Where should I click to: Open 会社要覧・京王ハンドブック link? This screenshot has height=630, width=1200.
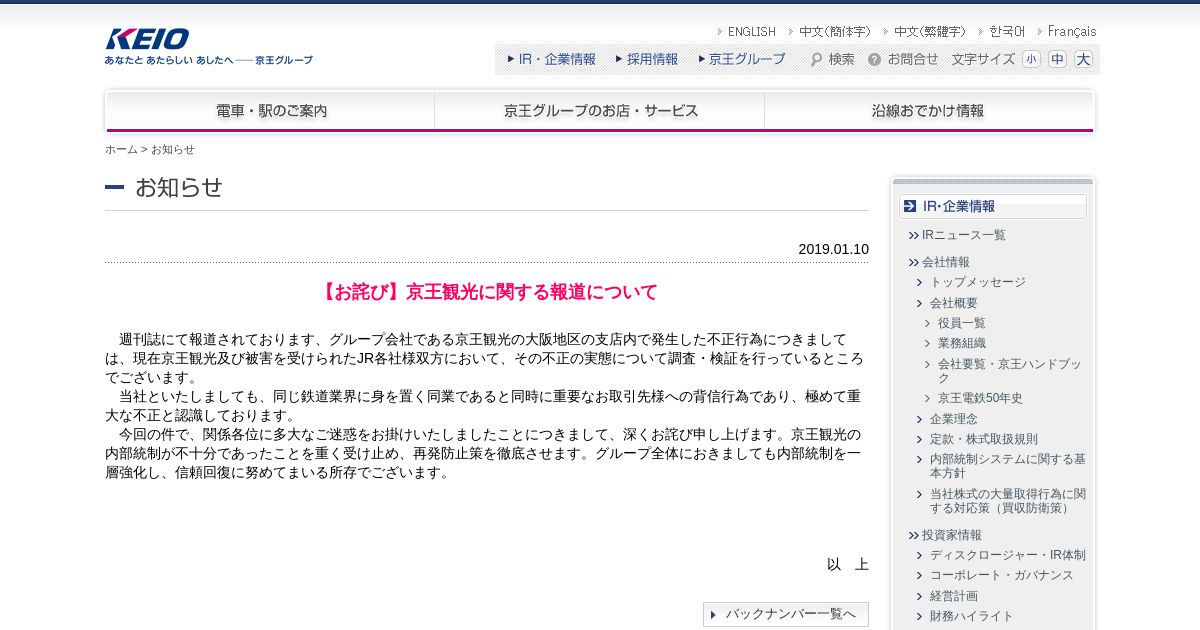click(x=1010, y=371)
